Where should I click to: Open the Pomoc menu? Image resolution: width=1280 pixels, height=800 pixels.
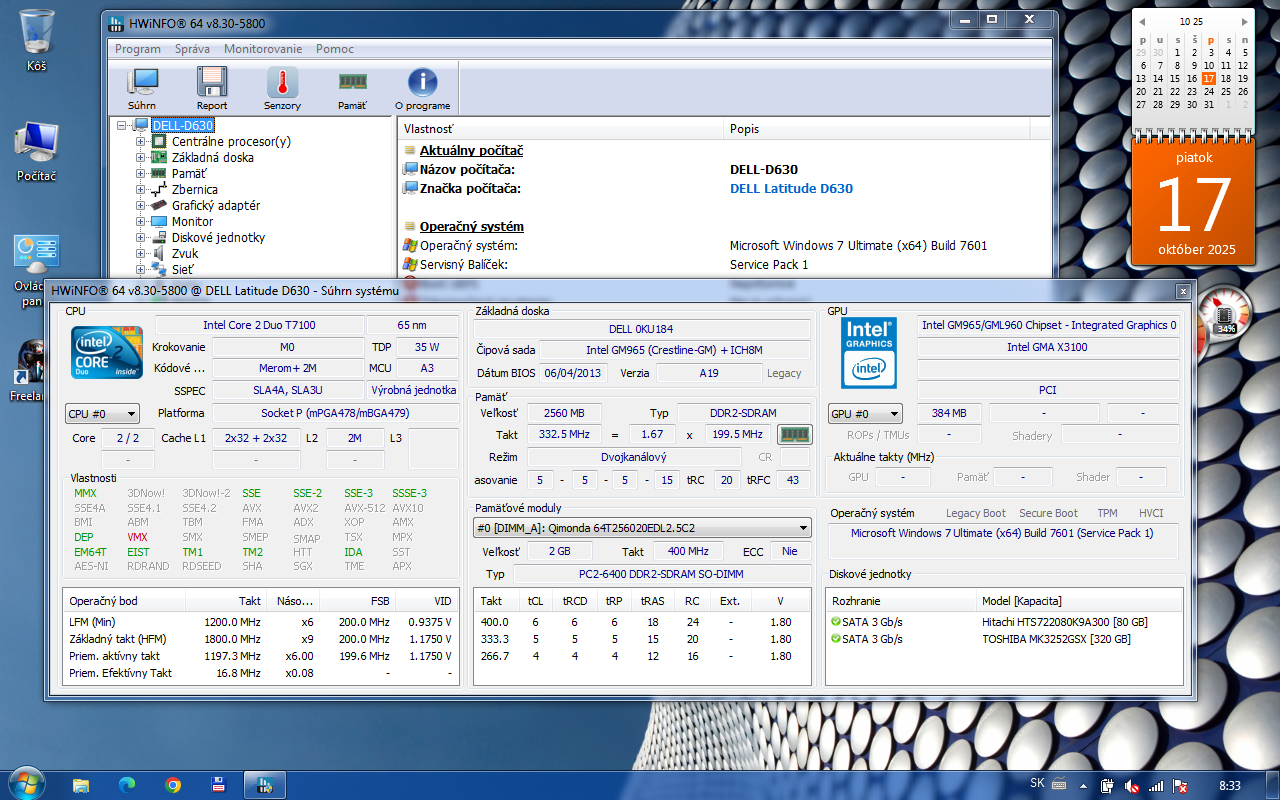click(335, 49)
